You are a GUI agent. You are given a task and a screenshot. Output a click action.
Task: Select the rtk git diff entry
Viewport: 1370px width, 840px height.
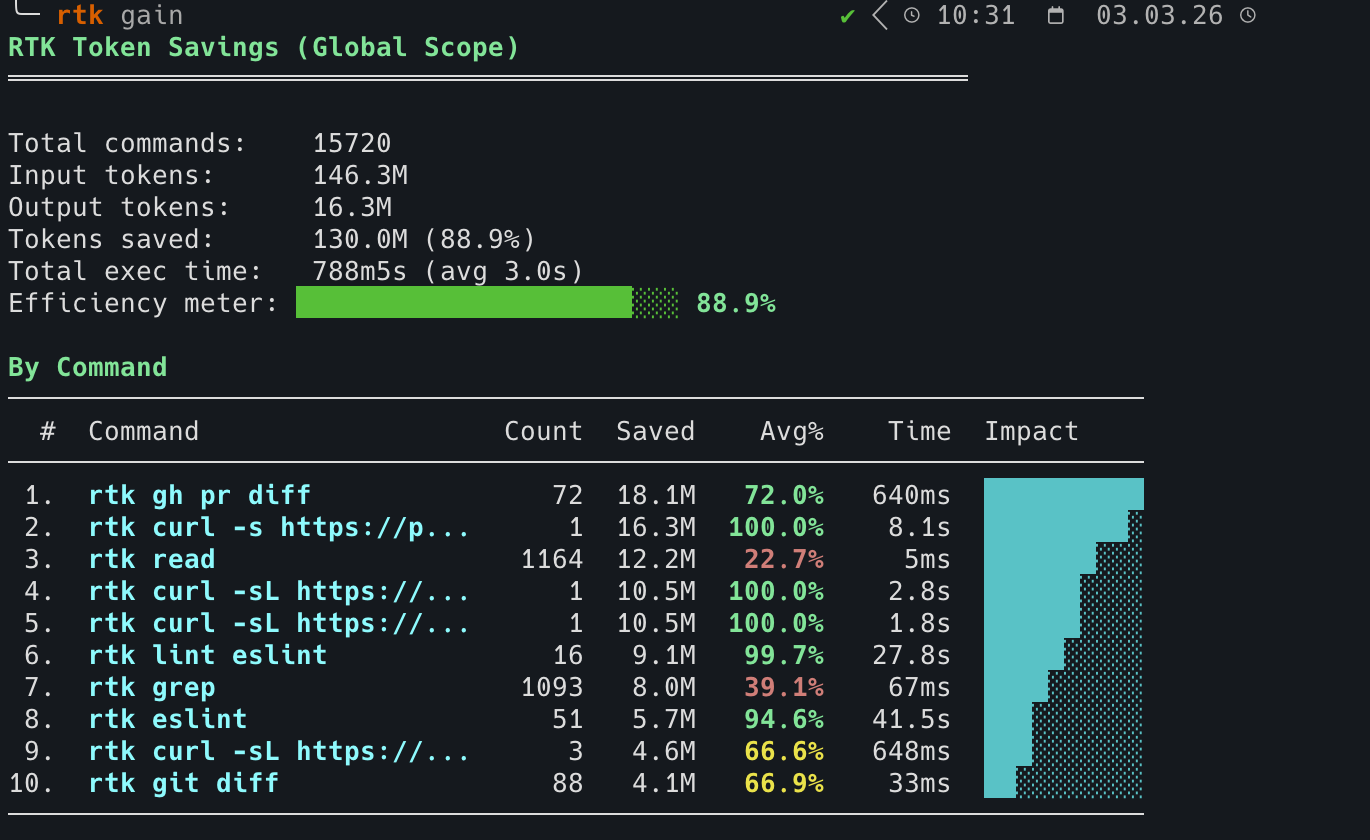(x=184, y=783)
